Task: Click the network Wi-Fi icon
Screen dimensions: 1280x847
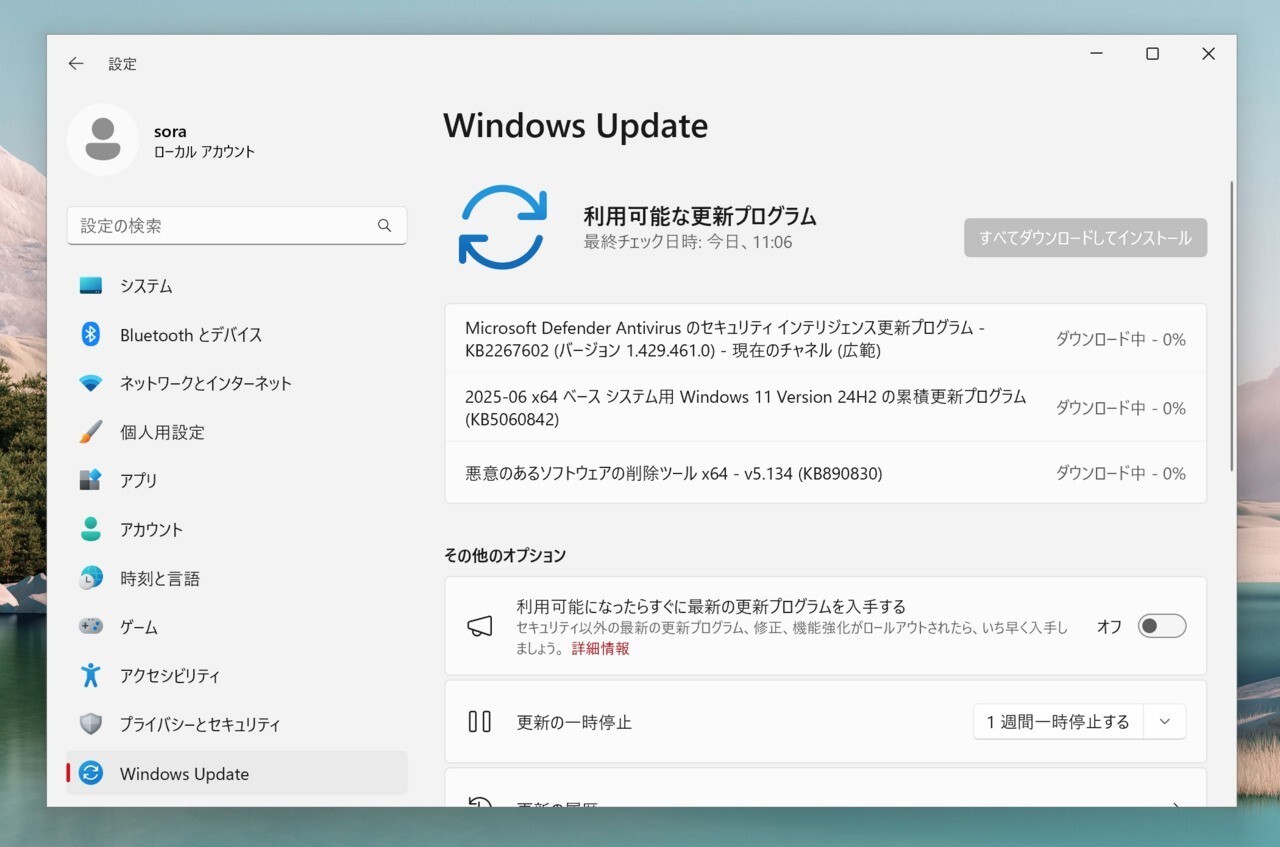Action: pos(91,383)
